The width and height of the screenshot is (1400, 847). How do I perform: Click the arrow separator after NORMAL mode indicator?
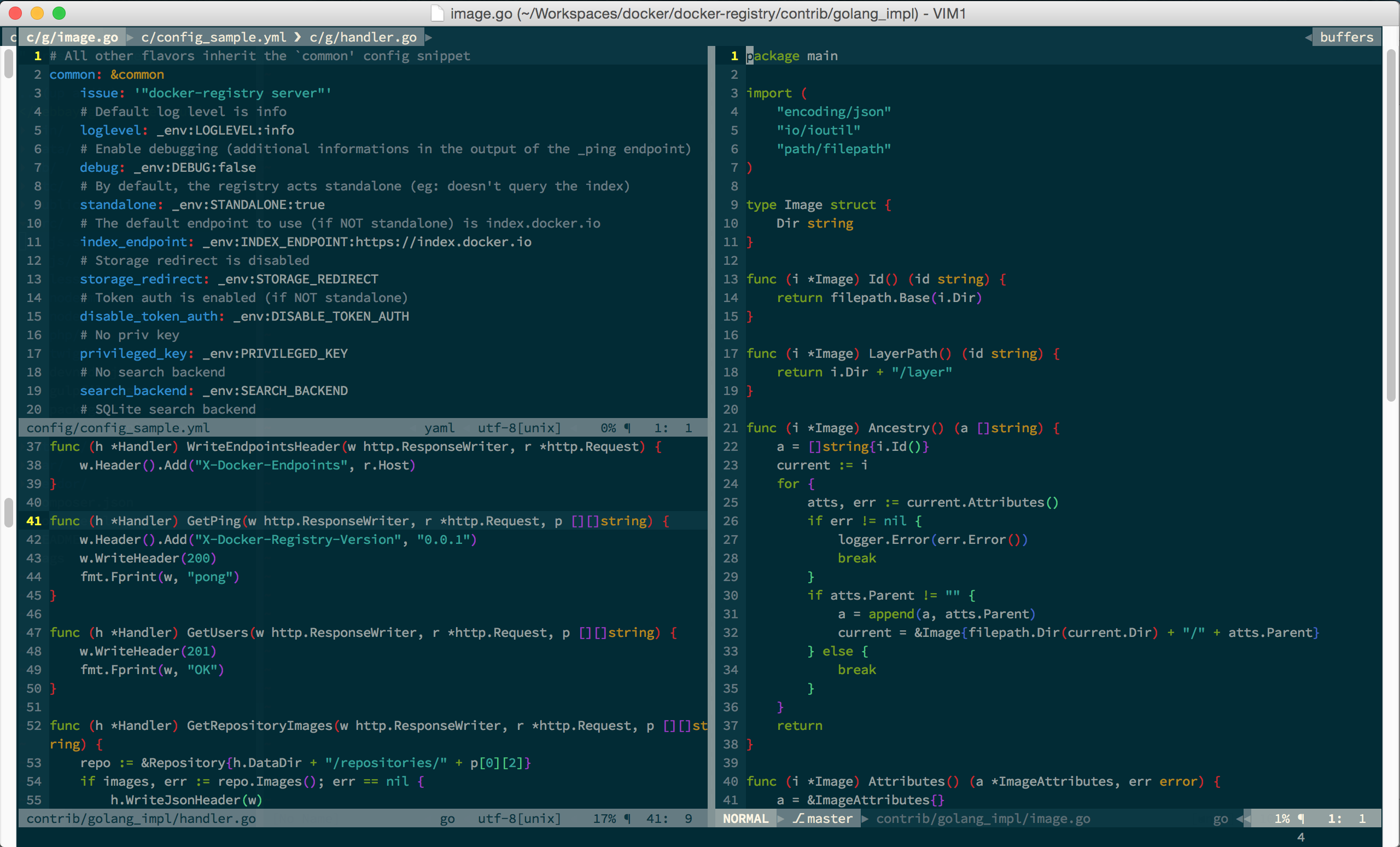tap(781, 819)
